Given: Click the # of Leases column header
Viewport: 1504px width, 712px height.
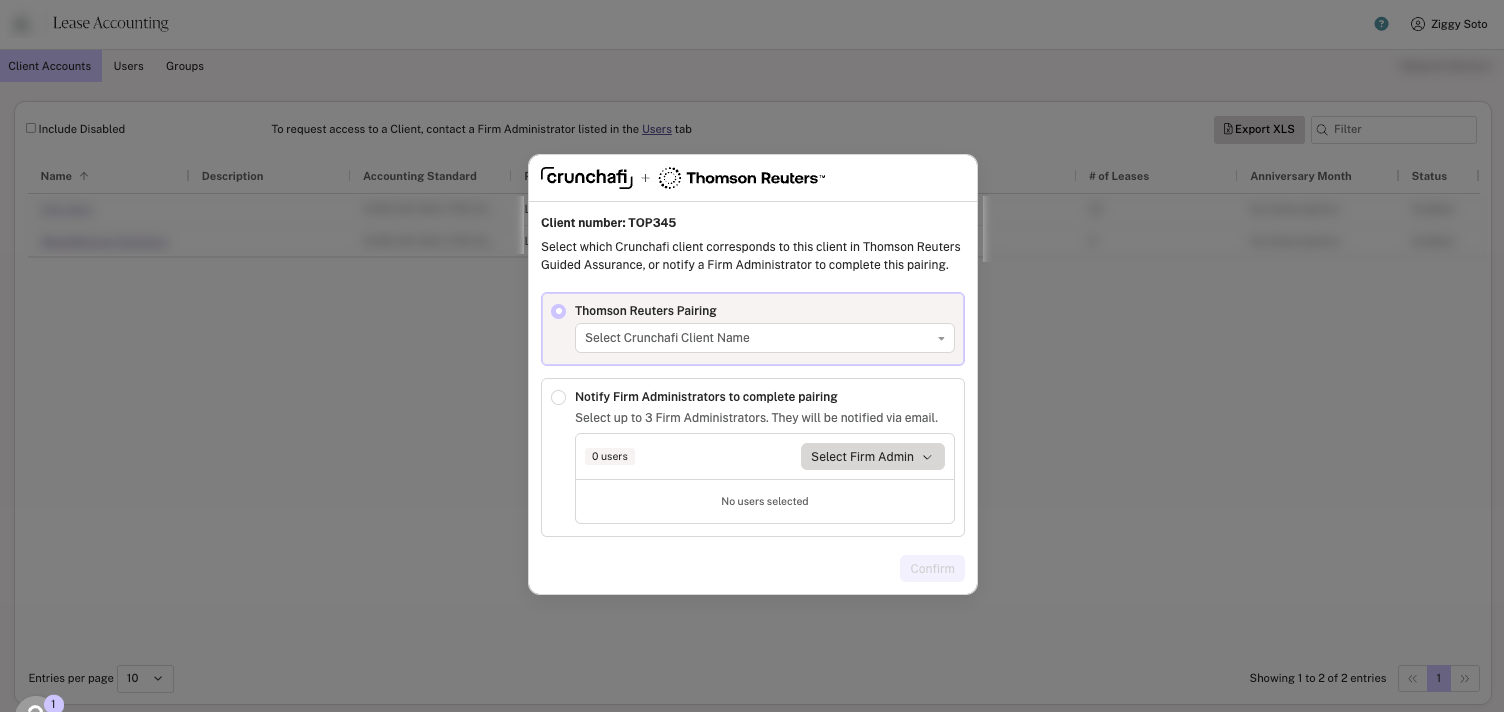Looking at the screenshot, I should tap(1119, 176).
